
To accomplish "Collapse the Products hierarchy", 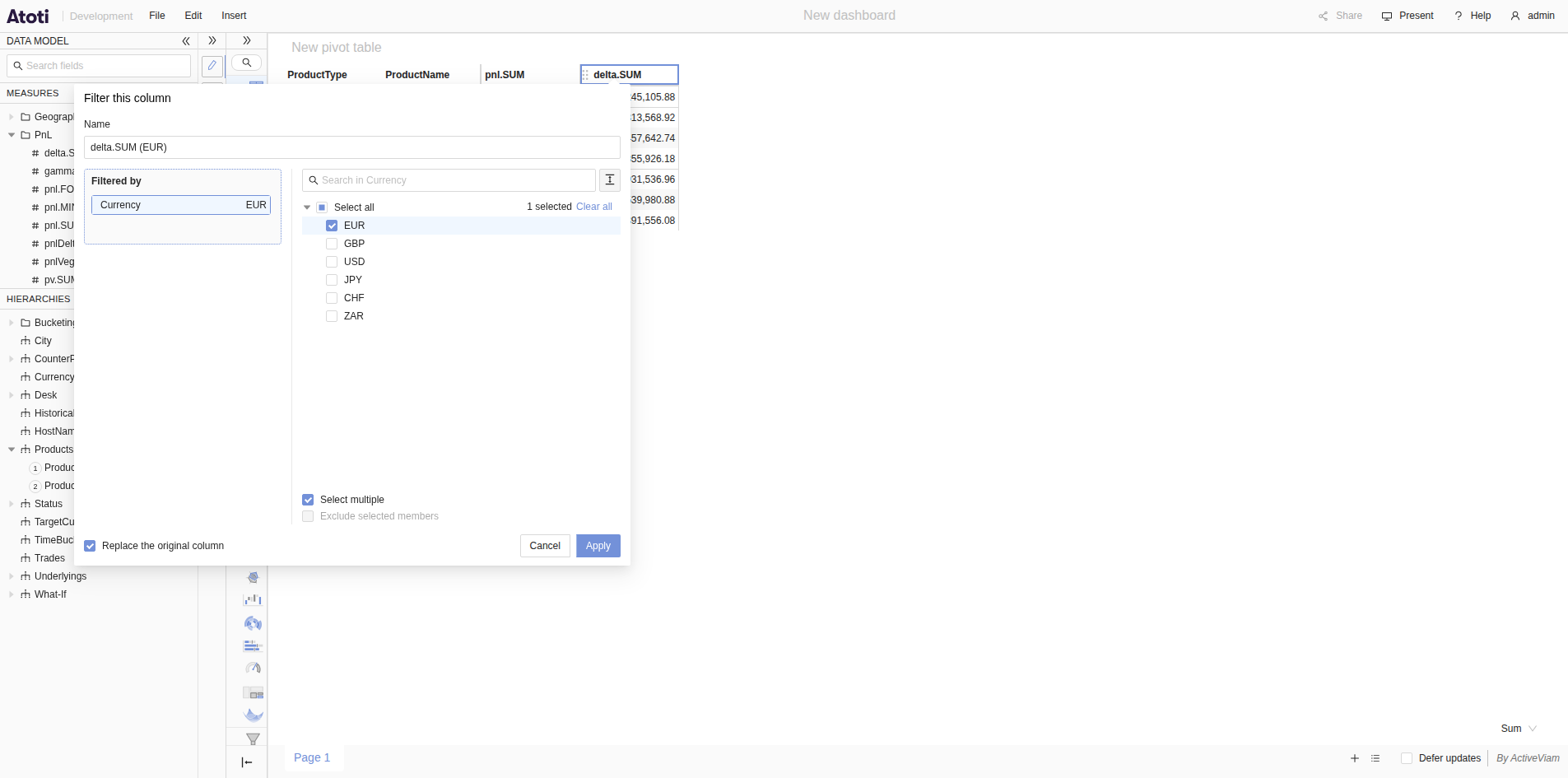I will [12, 450].
